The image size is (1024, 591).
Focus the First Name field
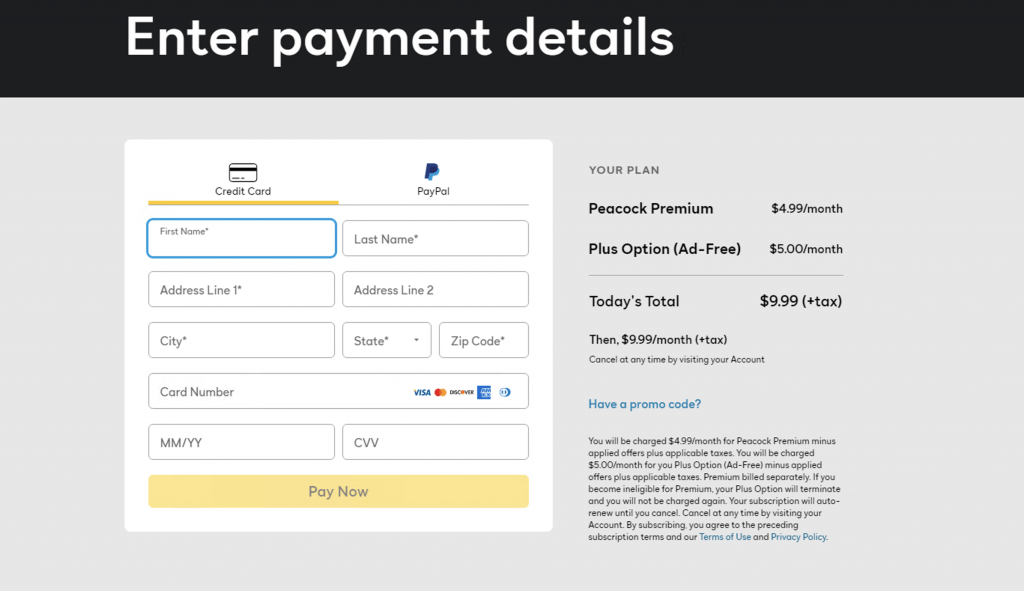click(x=241, y=239)
